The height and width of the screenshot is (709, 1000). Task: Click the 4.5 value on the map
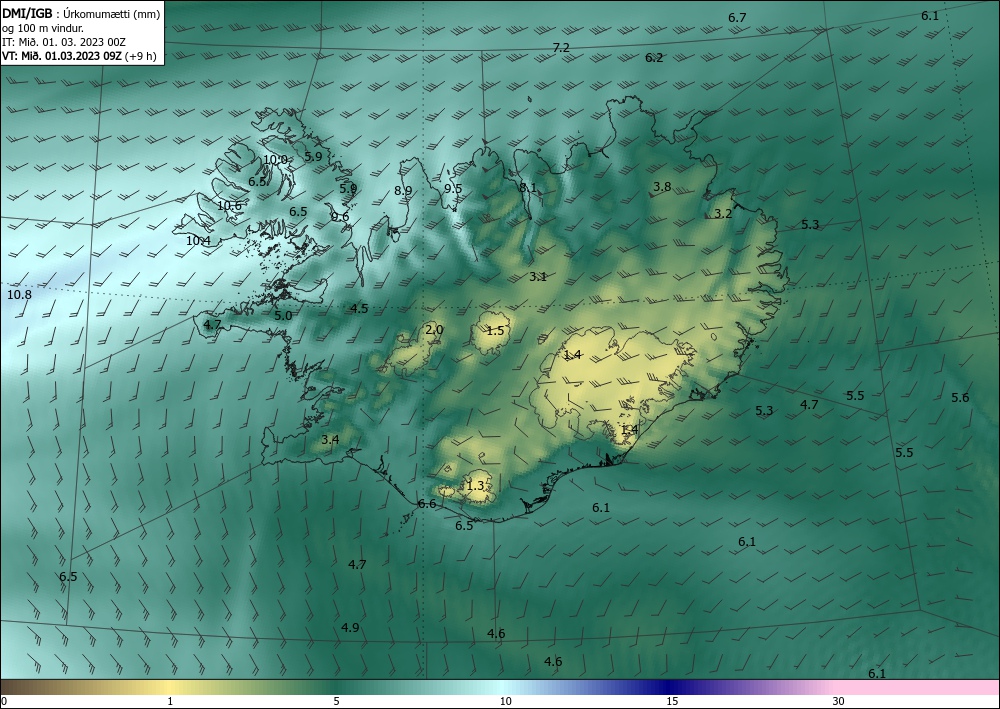point(360,309)
